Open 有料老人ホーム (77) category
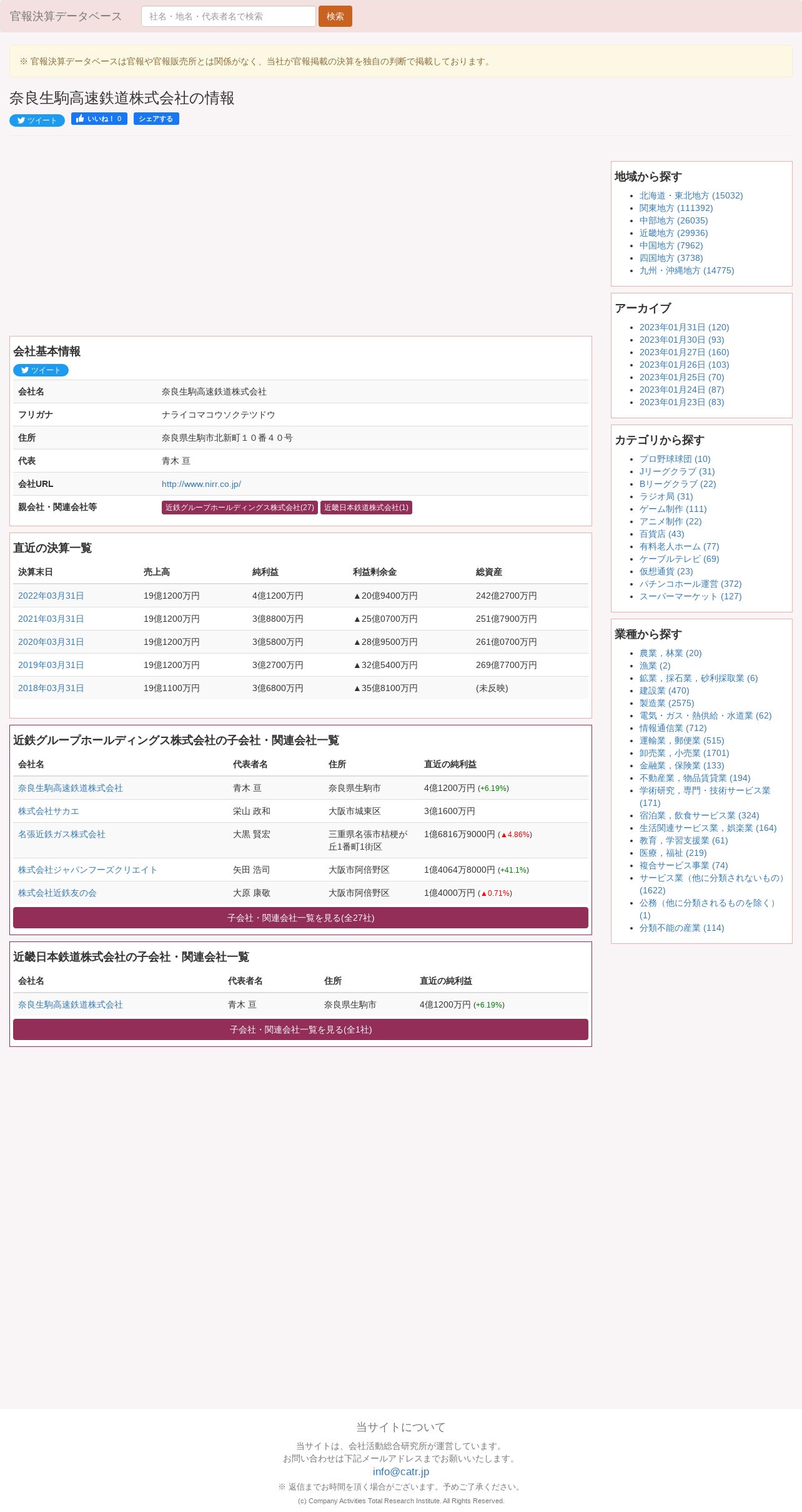802x1512 pixels. (x=679, y=546)
